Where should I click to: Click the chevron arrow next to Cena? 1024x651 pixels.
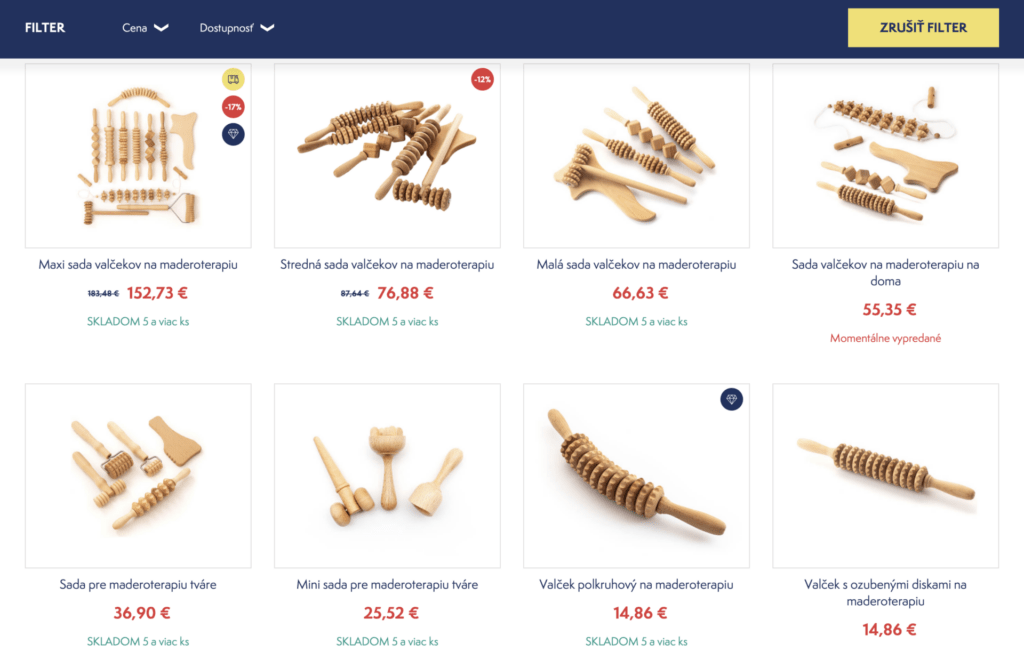click(x=161, y=27)
